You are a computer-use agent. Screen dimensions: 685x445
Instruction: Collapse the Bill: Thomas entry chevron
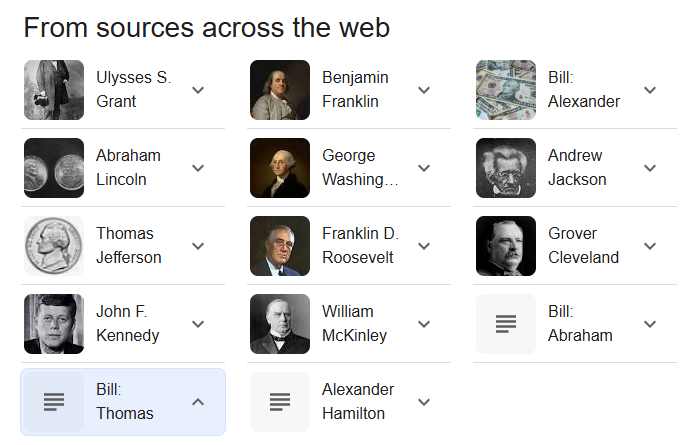(x=198, y=402)
